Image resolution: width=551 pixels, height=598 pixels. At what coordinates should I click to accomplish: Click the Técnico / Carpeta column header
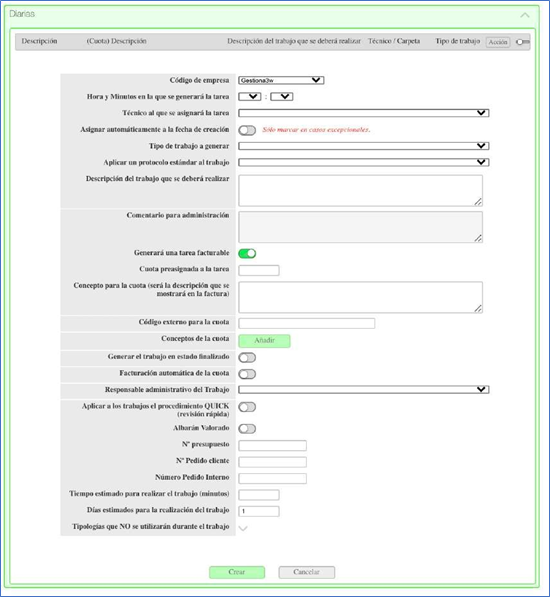[x=394, y=41]
